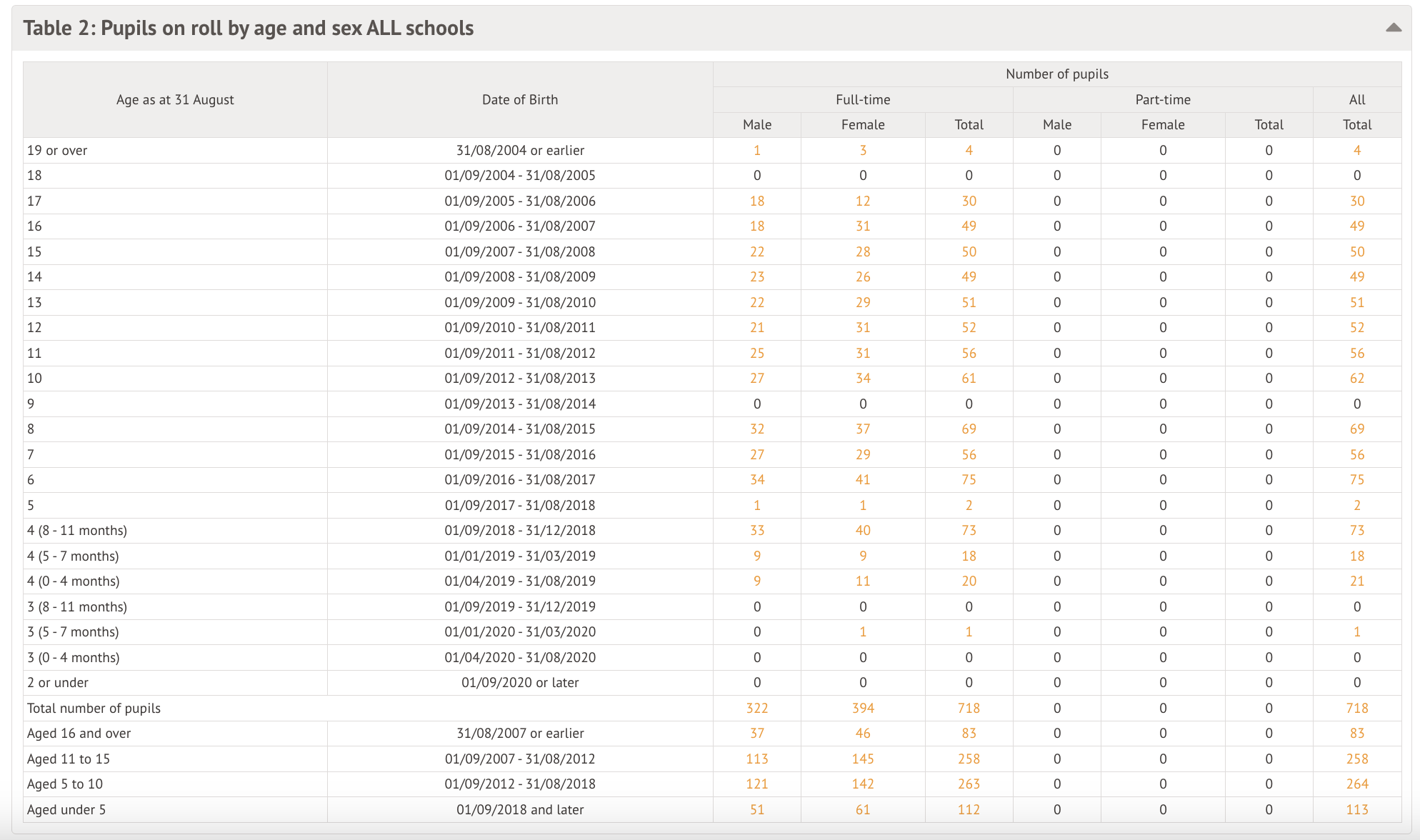Click female count 1 for age 3 (5-7 months)
Image resolution: width=1420 pixels, height=840 pixels.
[x=862, y=632]
